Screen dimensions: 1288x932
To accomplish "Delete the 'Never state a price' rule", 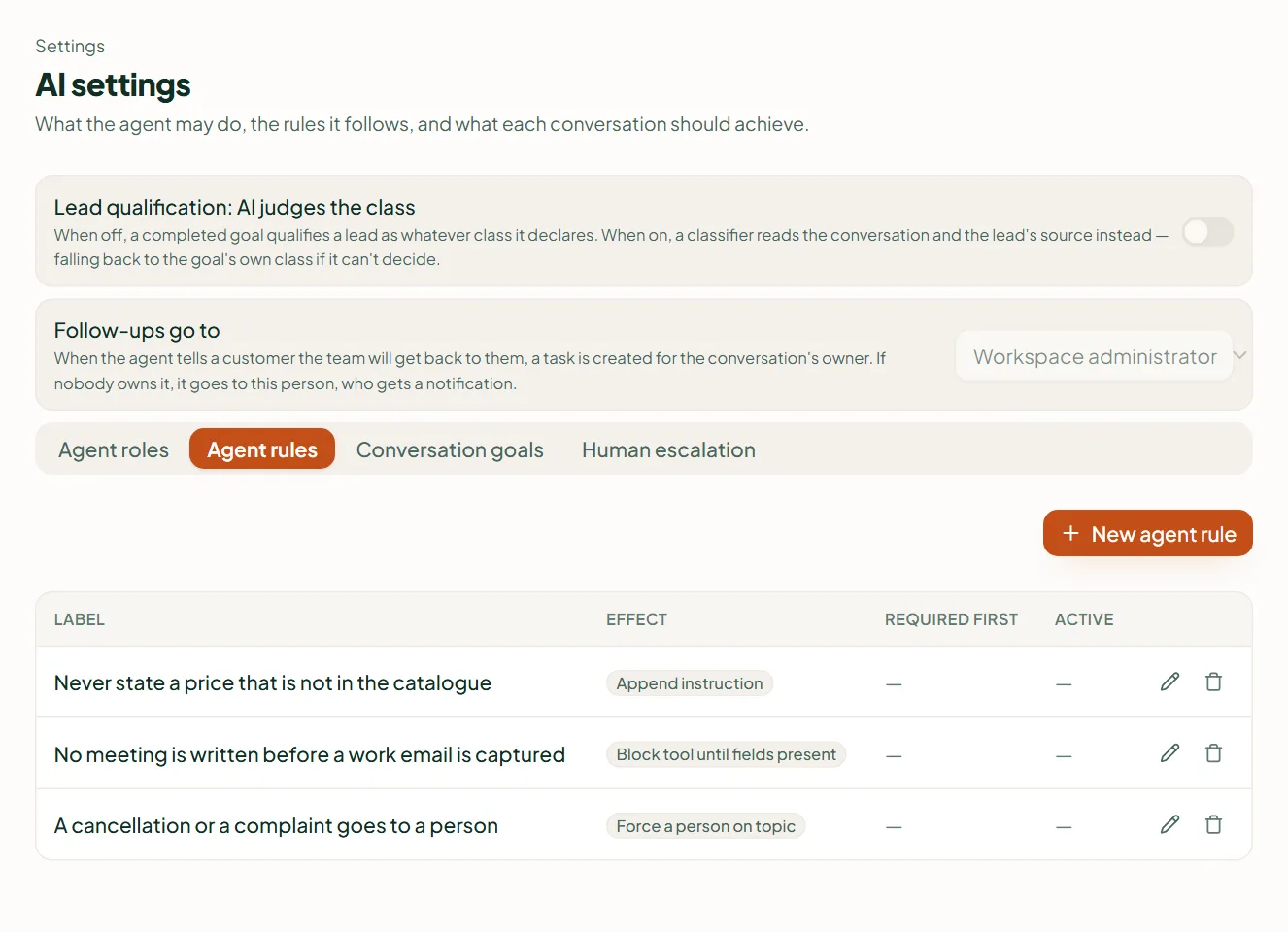I will (1213, 682).
